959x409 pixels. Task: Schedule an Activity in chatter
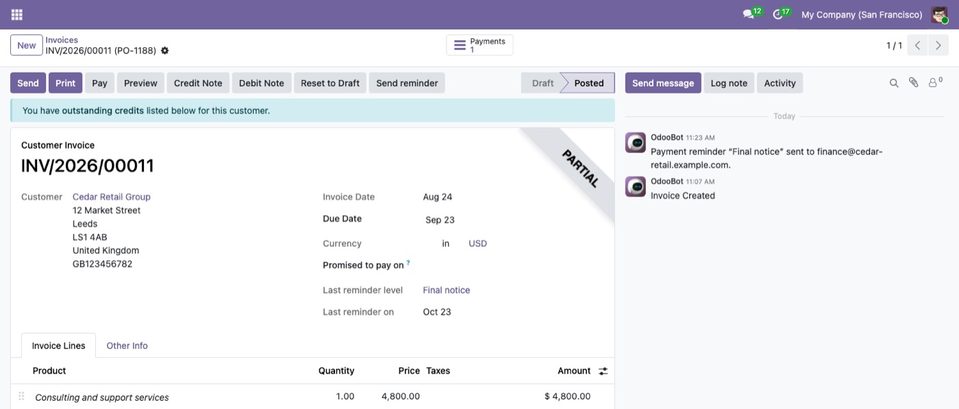click(x=780, y=83)
